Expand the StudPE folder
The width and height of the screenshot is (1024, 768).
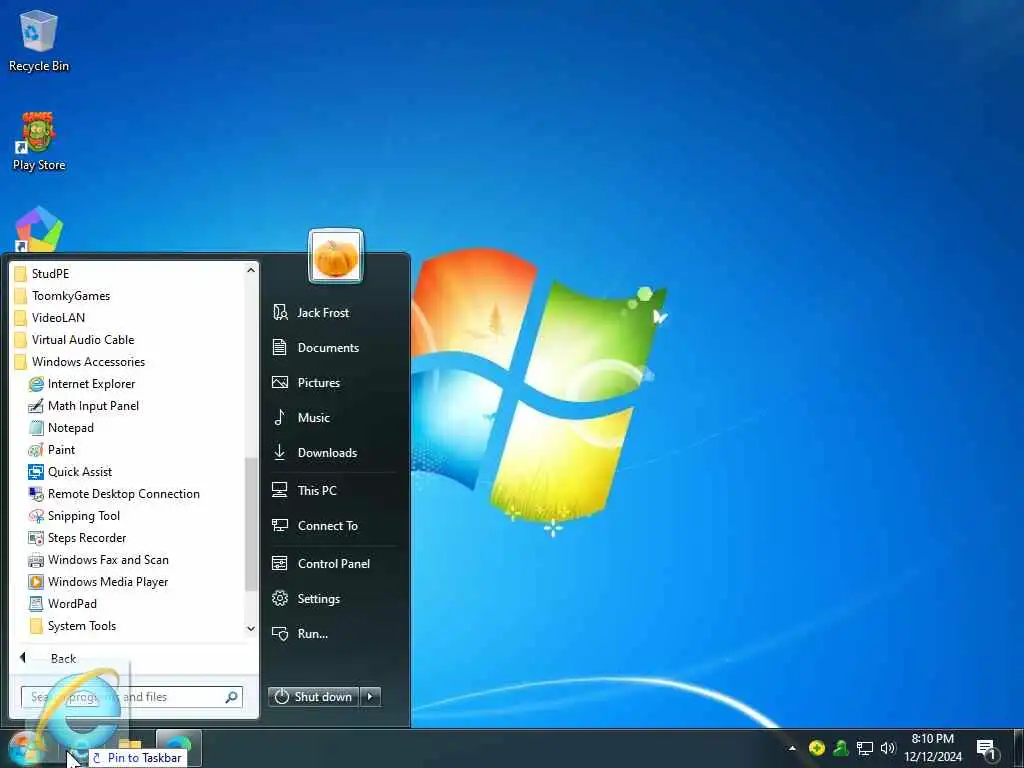42,274
